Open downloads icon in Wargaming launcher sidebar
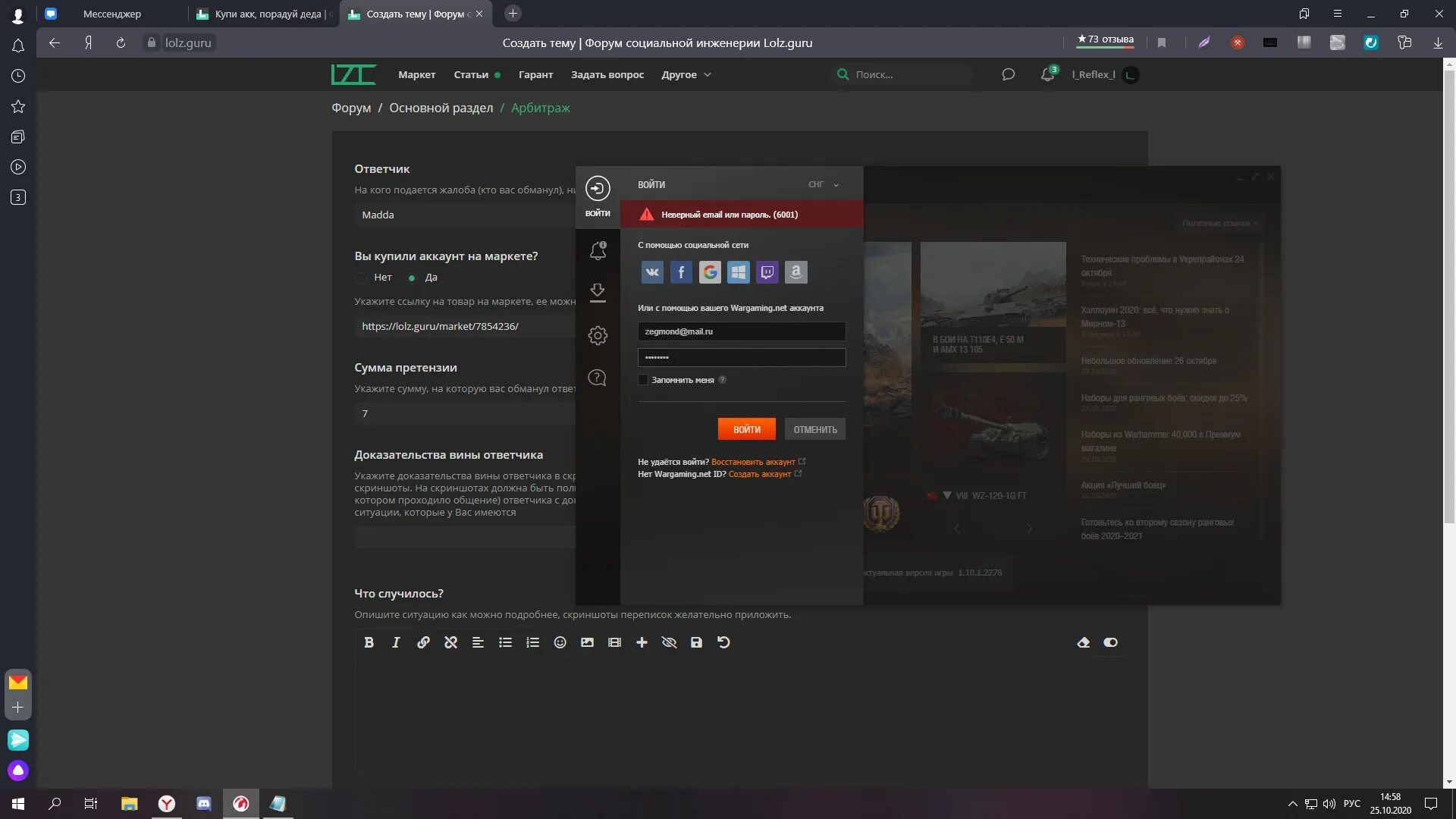The image size is (1456, 819). 598,293
